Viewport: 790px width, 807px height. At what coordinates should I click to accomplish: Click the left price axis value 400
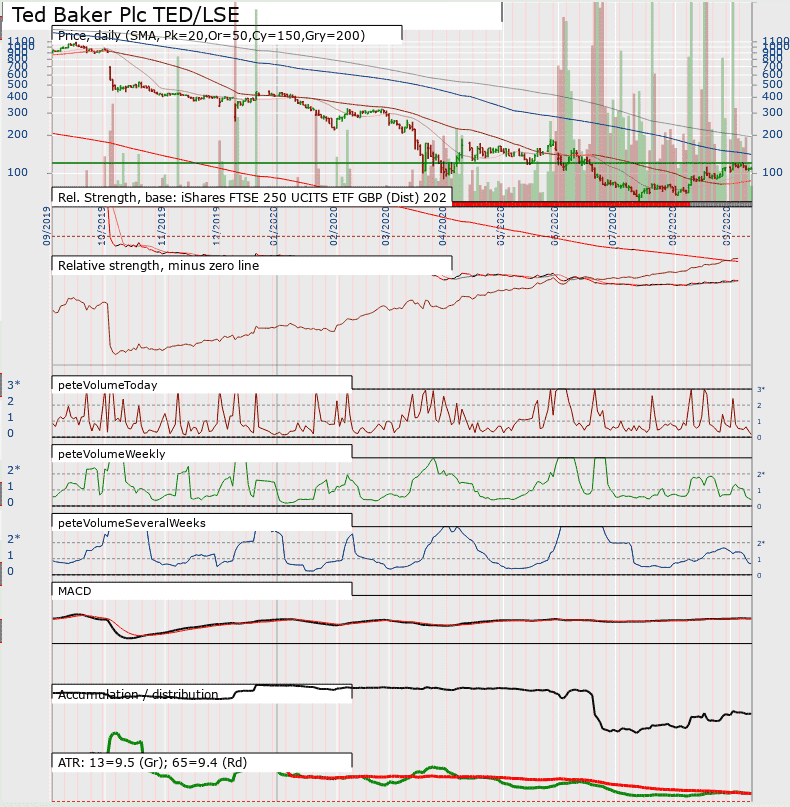[17, 96]
